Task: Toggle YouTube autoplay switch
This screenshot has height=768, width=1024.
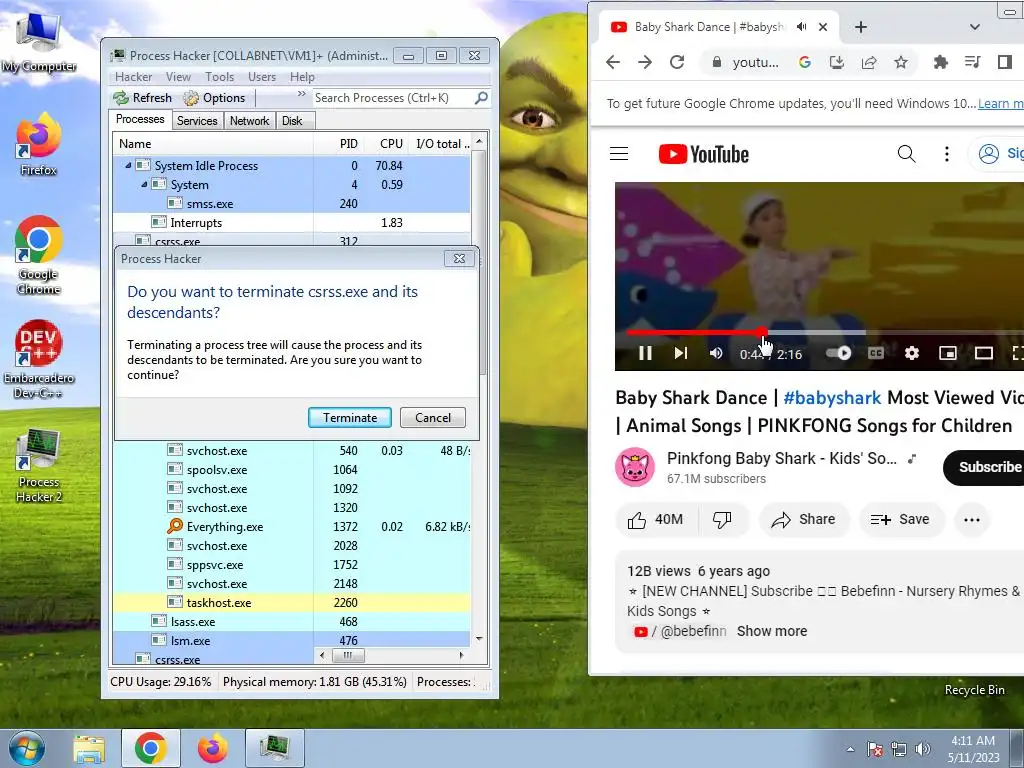Action: pyautogui.click(x=839, y=353)
